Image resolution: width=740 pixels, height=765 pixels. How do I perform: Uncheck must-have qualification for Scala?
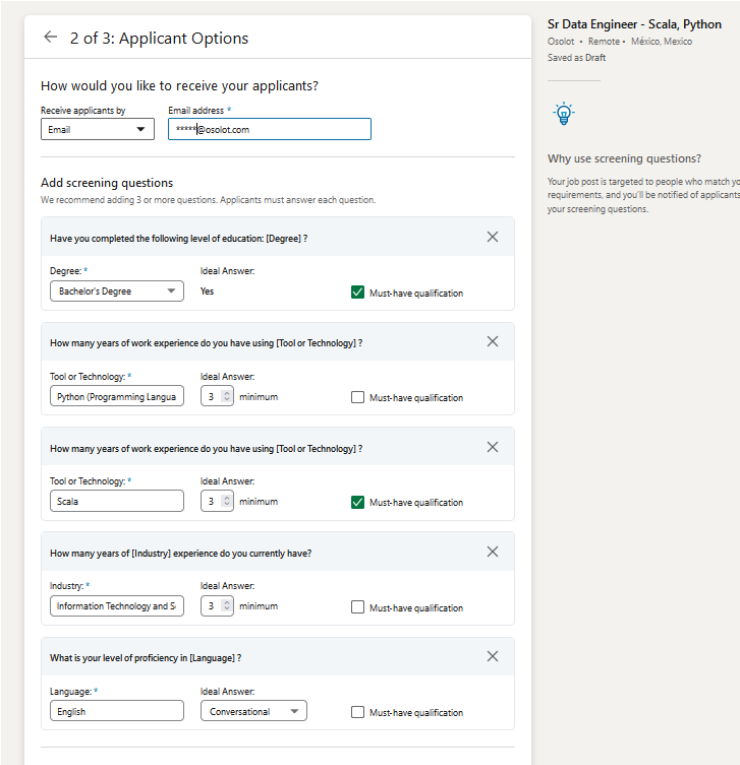click(358, 503)
